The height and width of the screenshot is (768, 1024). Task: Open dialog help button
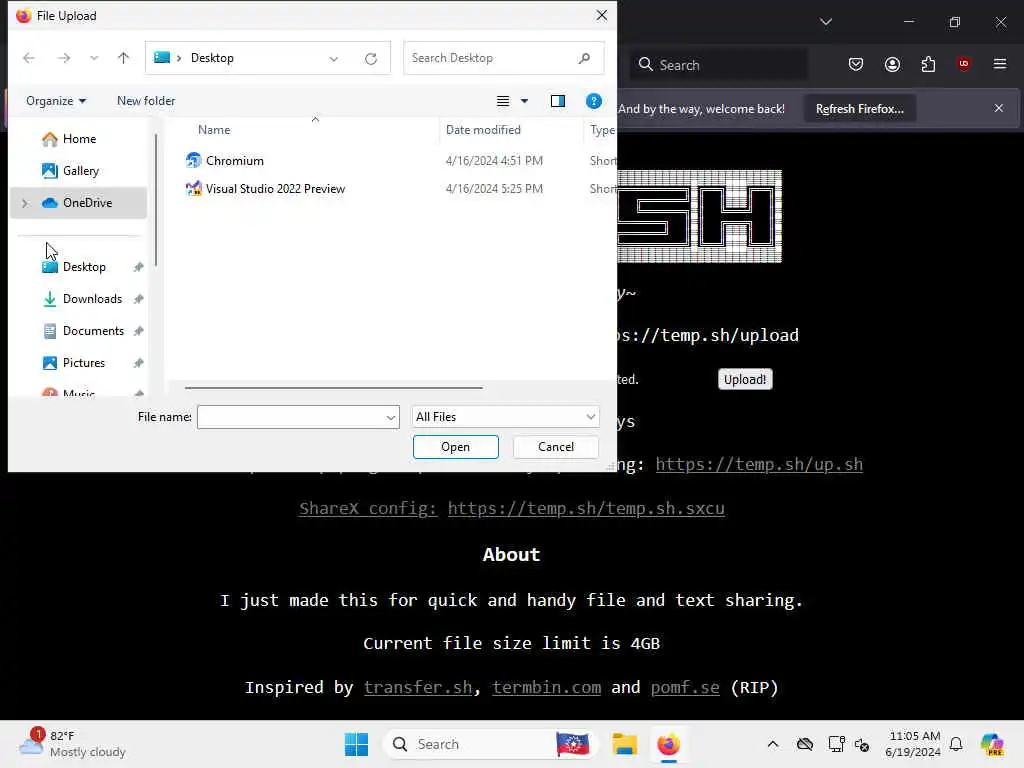coord(594,101)
